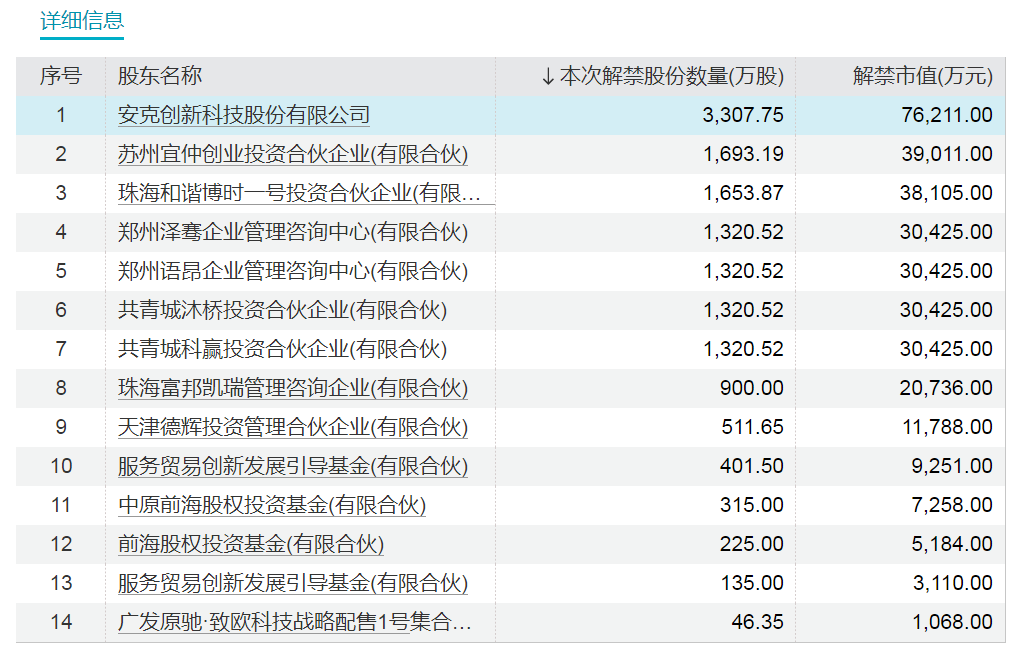
Task: Open 天津德辉投资管理合伙企业(有限合伙) link
Action: pyautogui.click(x=293, y=426)
